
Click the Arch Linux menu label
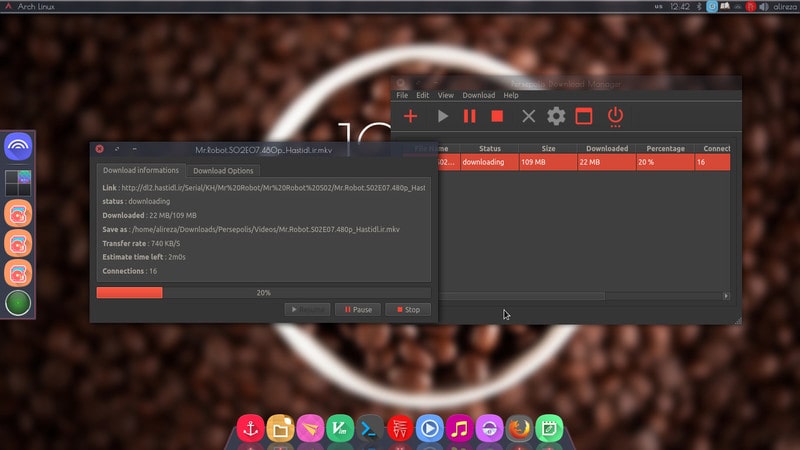pyautogui.click(x=36, y=7)
